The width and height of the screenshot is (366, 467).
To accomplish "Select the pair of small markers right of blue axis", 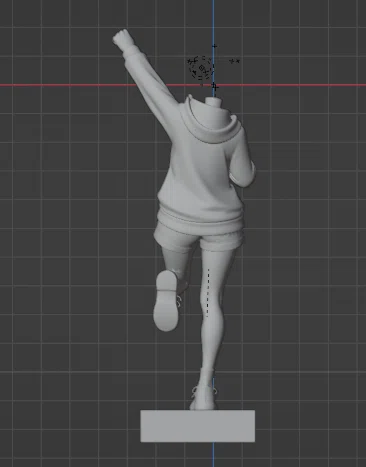I will click(x=235, y=61).
